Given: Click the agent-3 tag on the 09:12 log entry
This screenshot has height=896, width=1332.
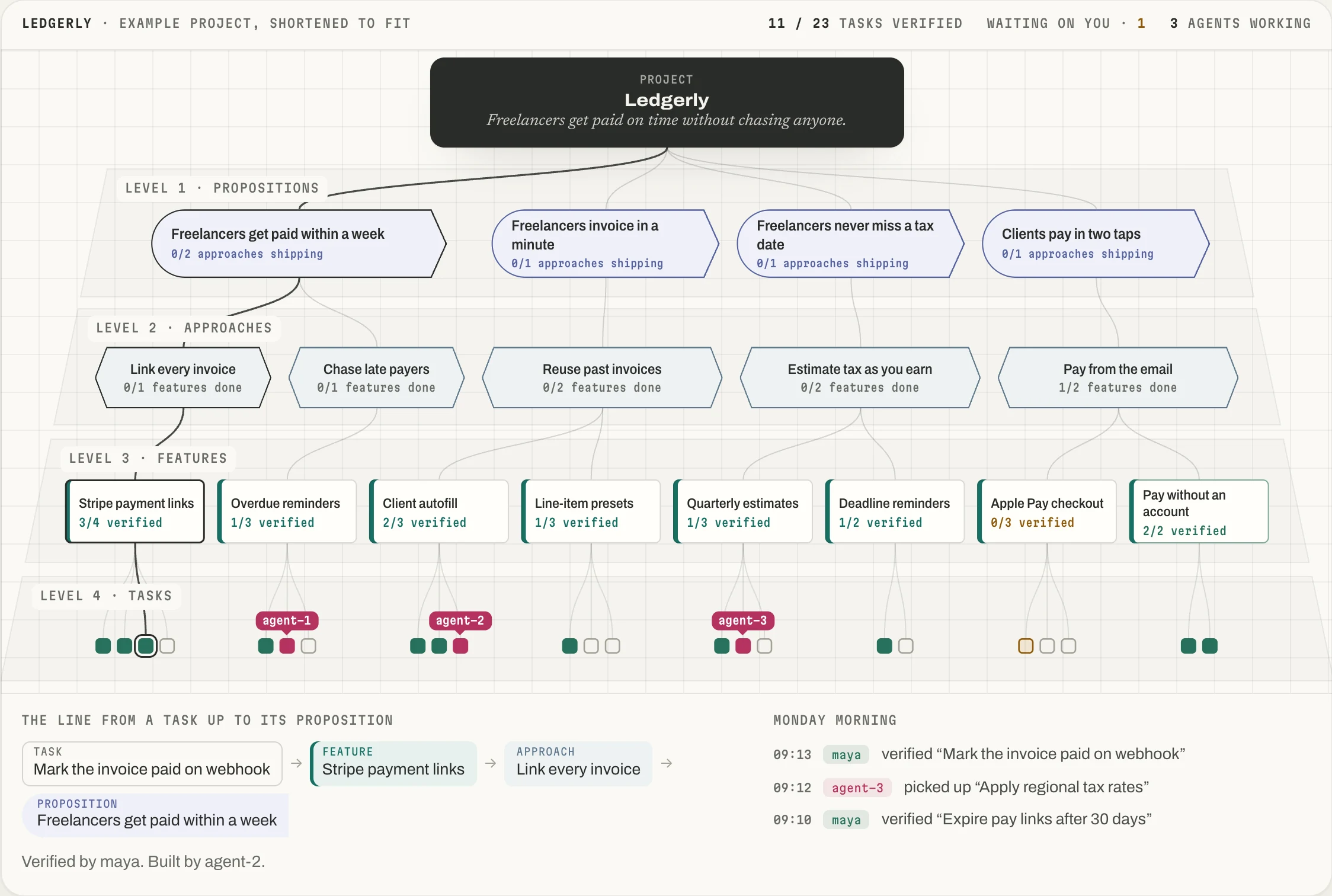Looking at the screenshot, I should click(857, 788).
